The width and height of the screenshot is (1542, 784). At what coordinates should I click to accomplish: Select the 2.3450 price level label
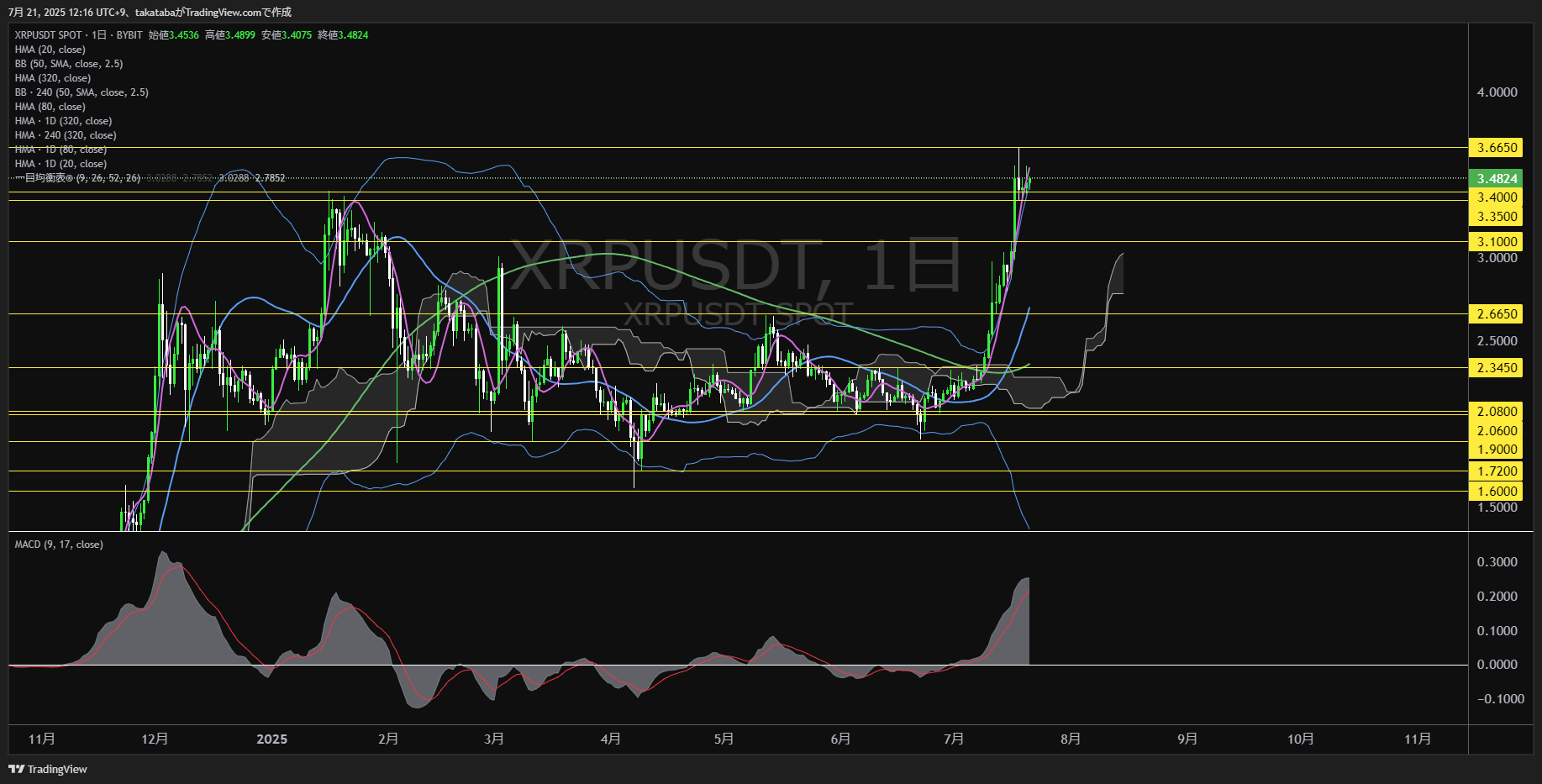pos(1497,368)
